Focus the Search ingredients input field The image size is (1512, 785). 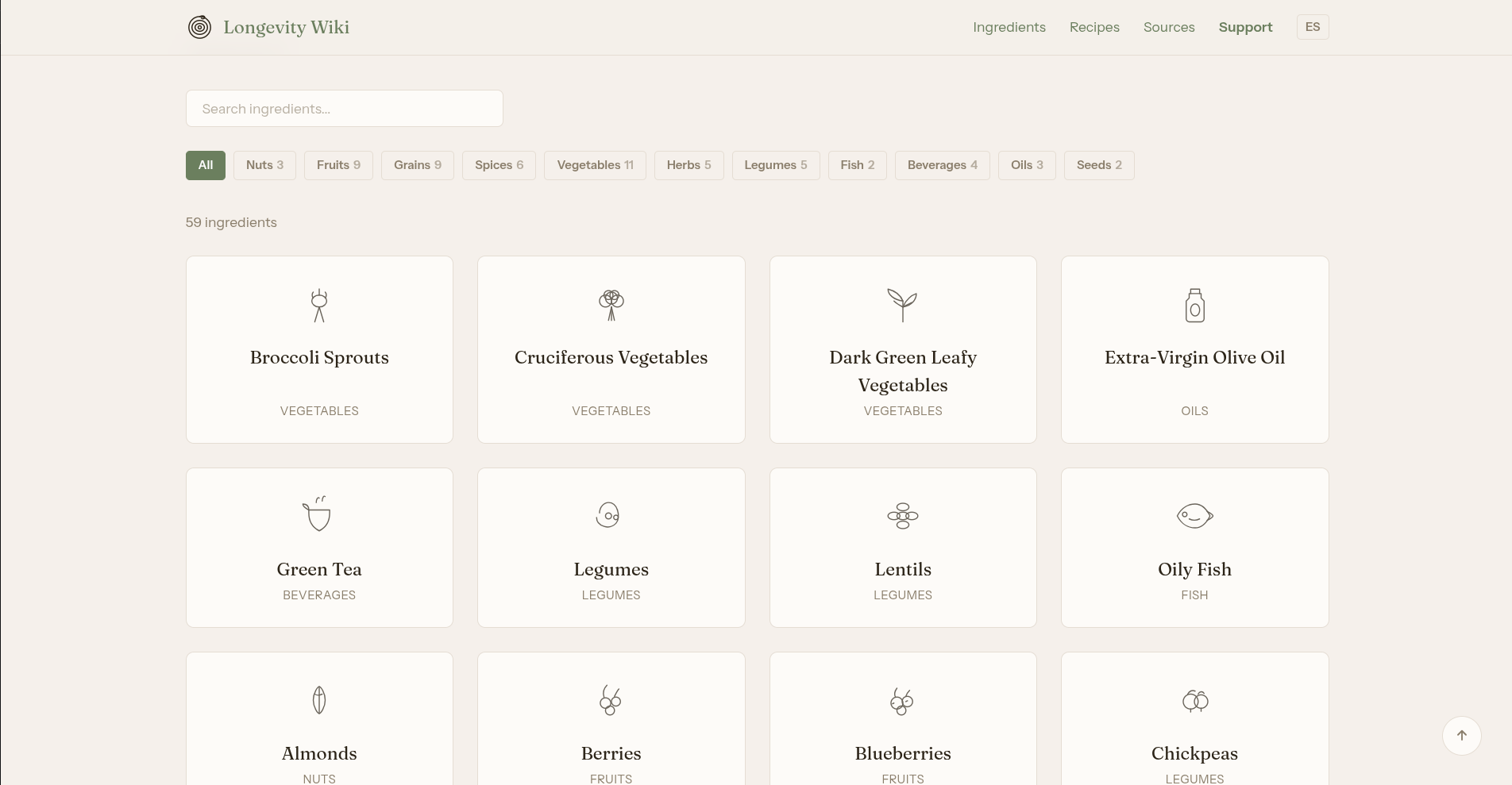click(x=344, y=109)
